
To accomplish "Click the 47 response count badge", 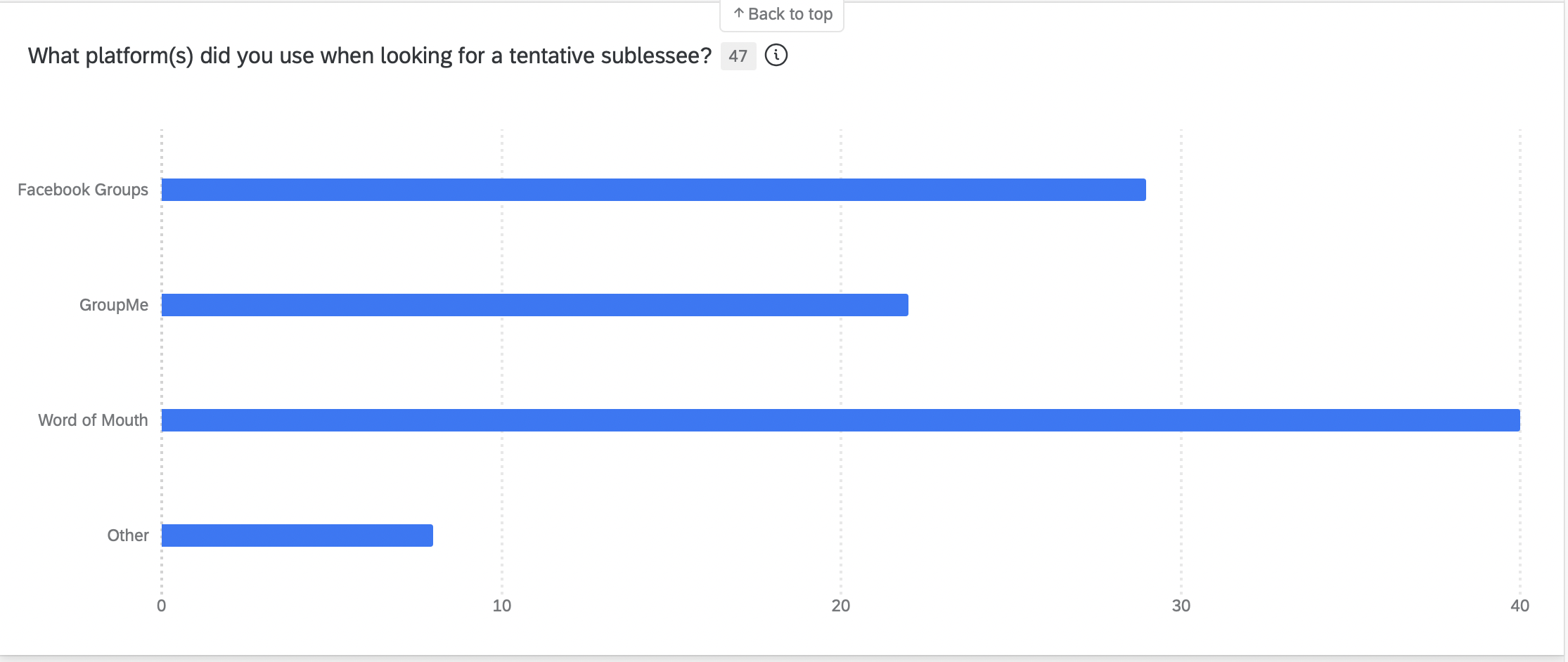I will [x=738, y=56].
